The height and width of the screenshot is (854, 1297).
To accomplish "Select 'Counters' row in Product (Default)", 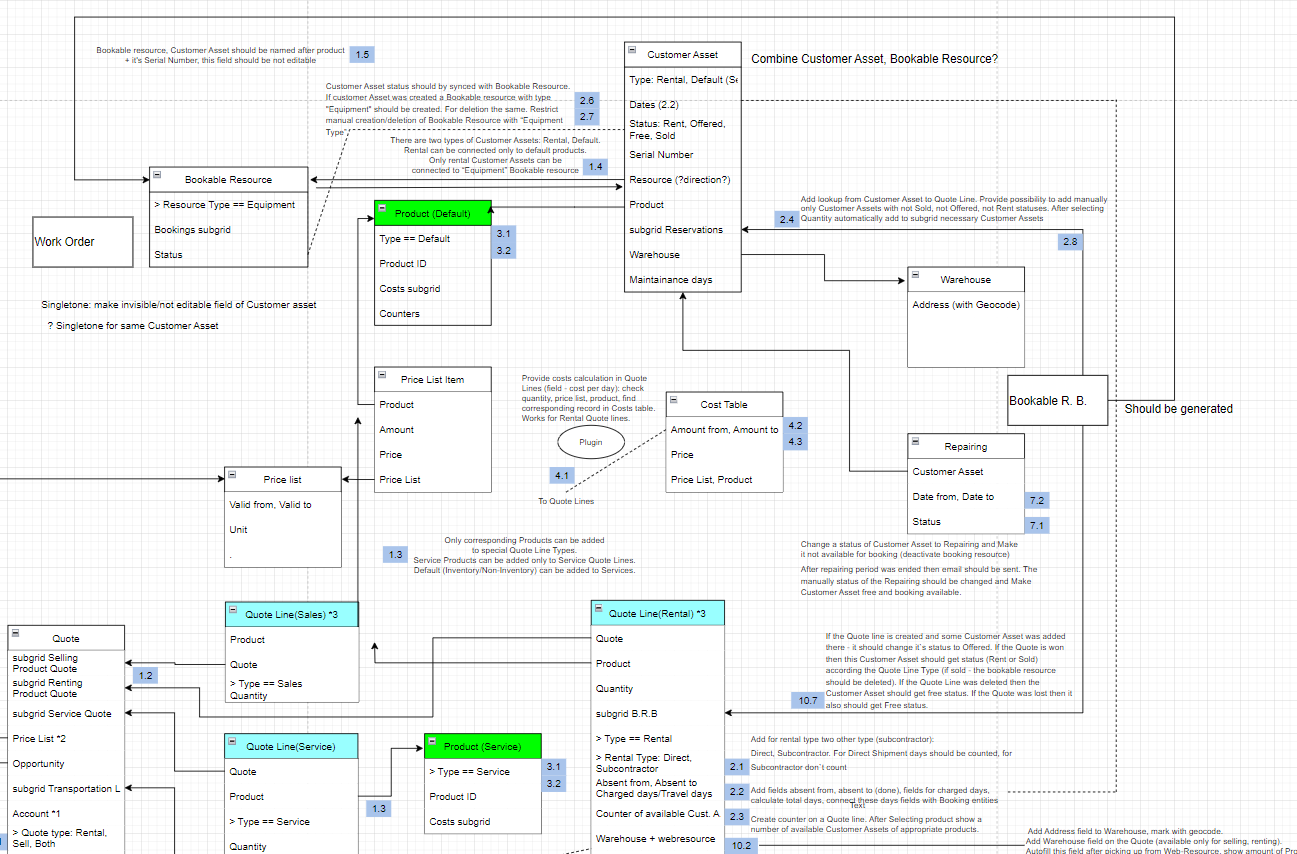I will (433, 314).
